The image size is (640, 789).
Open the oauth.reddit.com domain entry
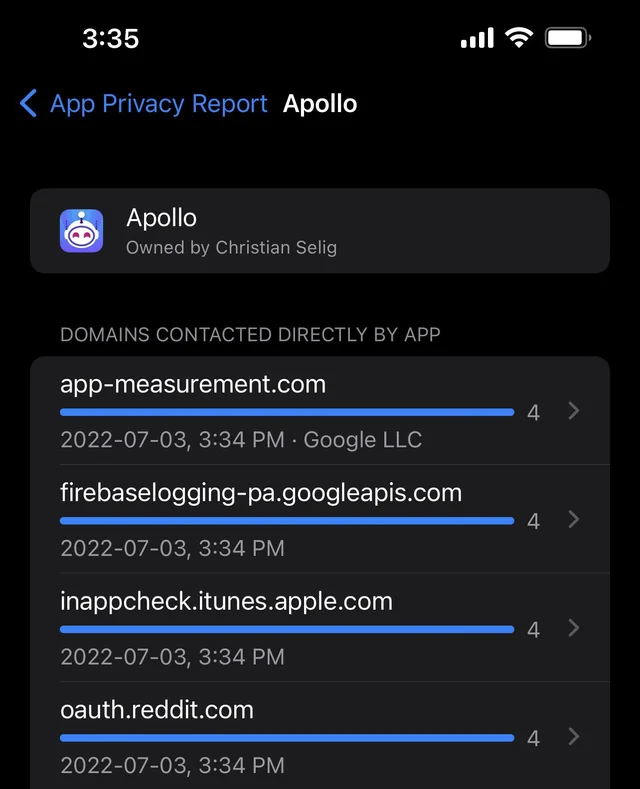click(x=320, y=736)
